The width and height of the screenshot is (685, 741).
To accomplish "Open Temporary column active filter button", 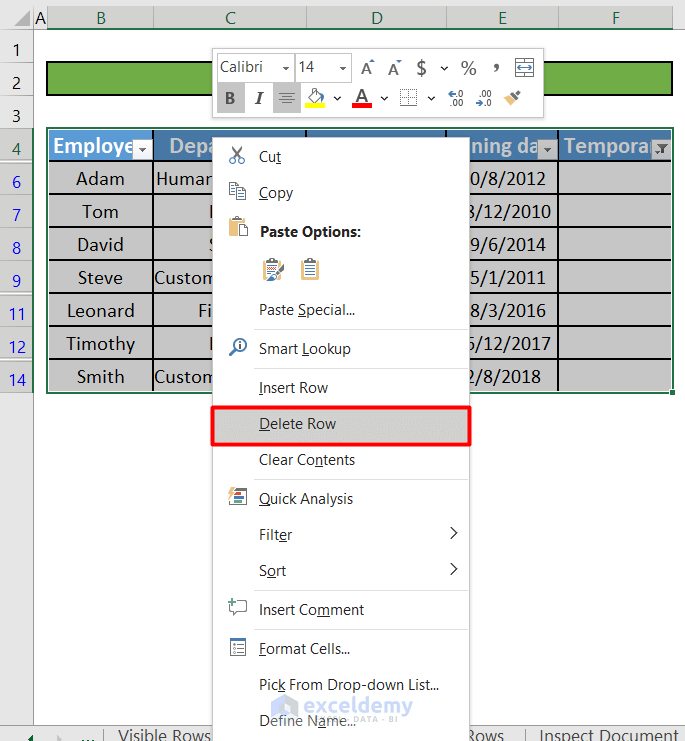I will click(661, 149).
